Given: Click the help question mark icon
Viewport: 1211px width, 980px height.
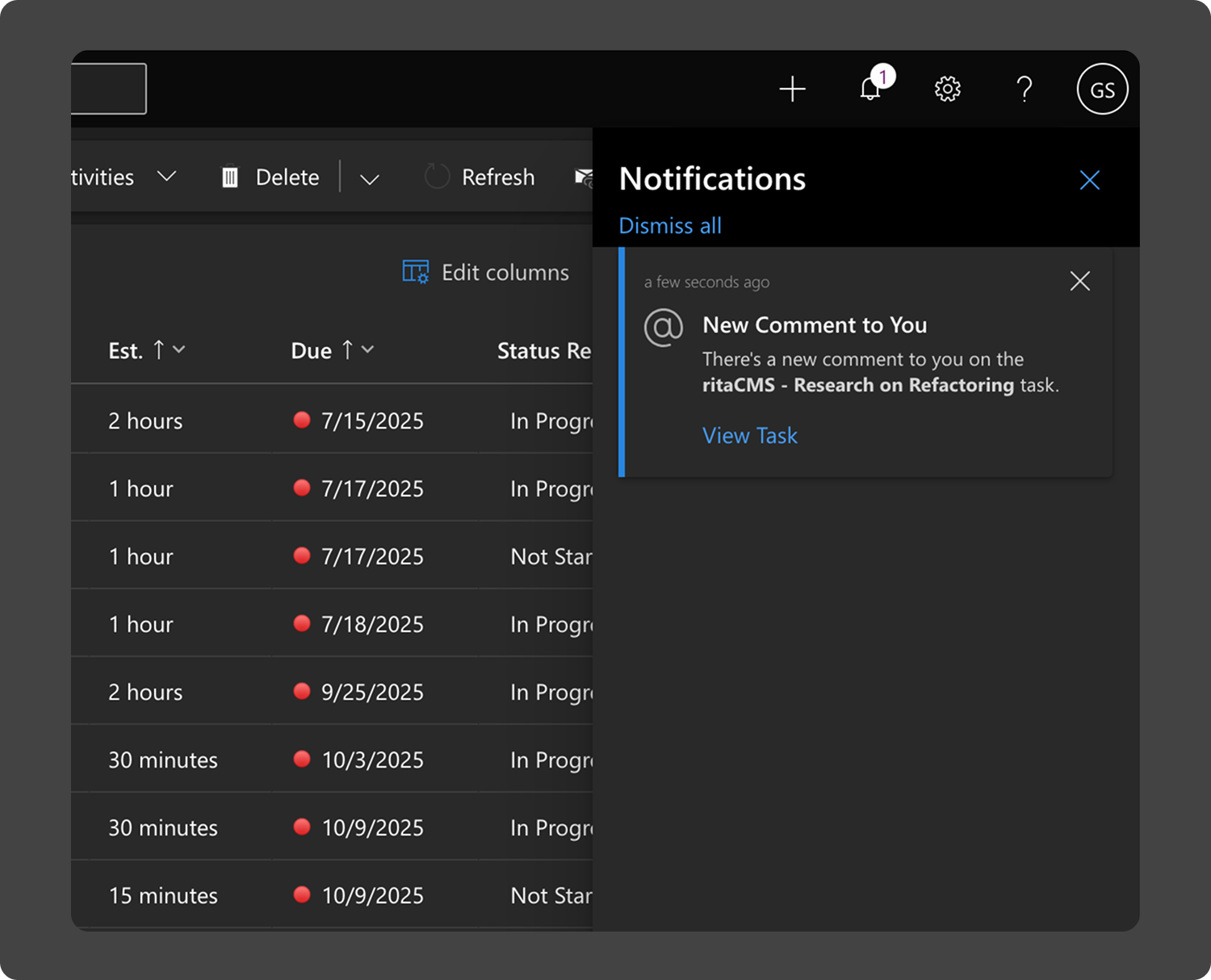Looking at the screenshot, I should click(x=1025, y=89).
